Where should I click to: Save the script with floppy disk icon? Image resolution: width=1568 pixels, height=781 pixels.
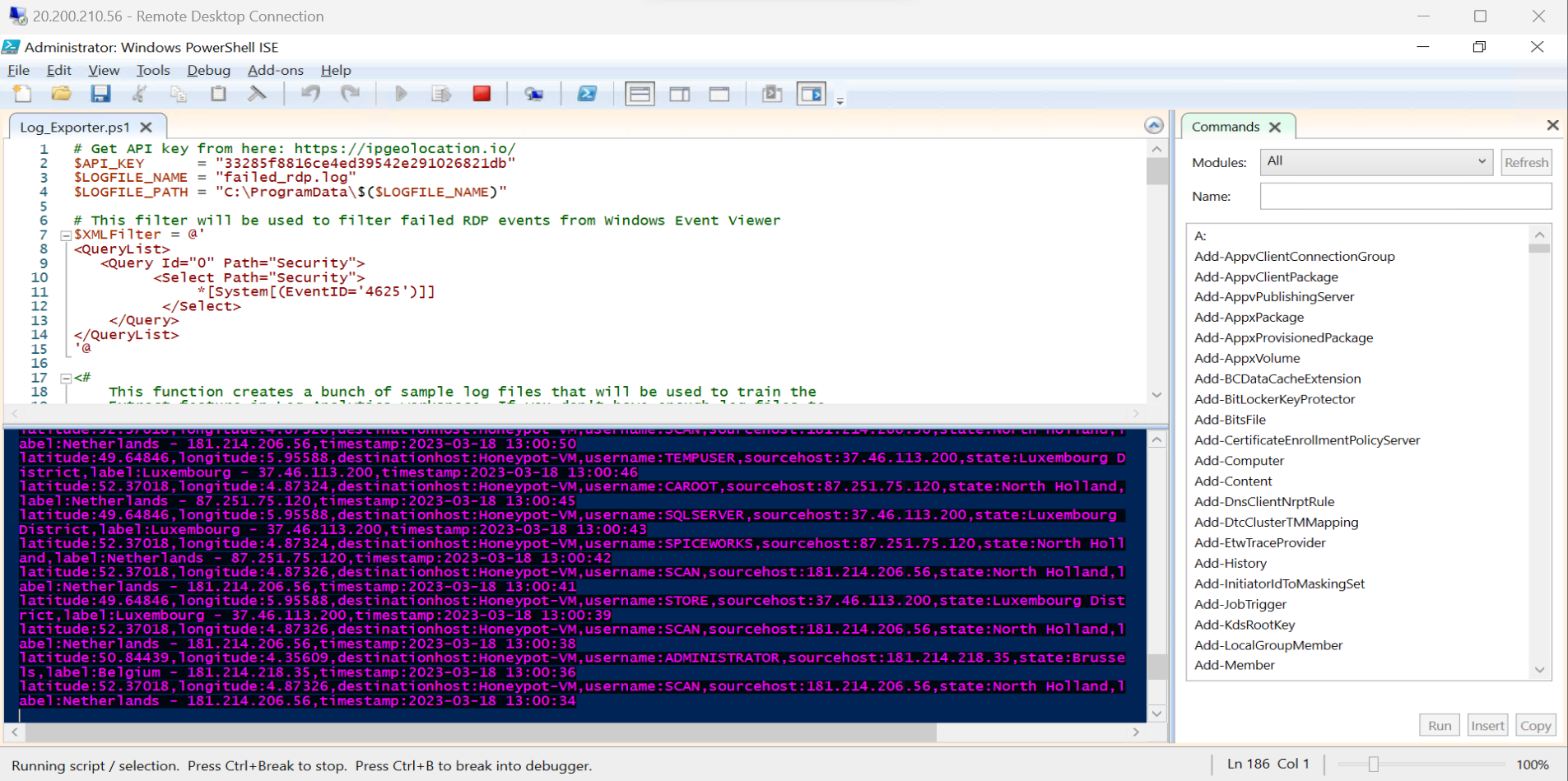point(100,94)
